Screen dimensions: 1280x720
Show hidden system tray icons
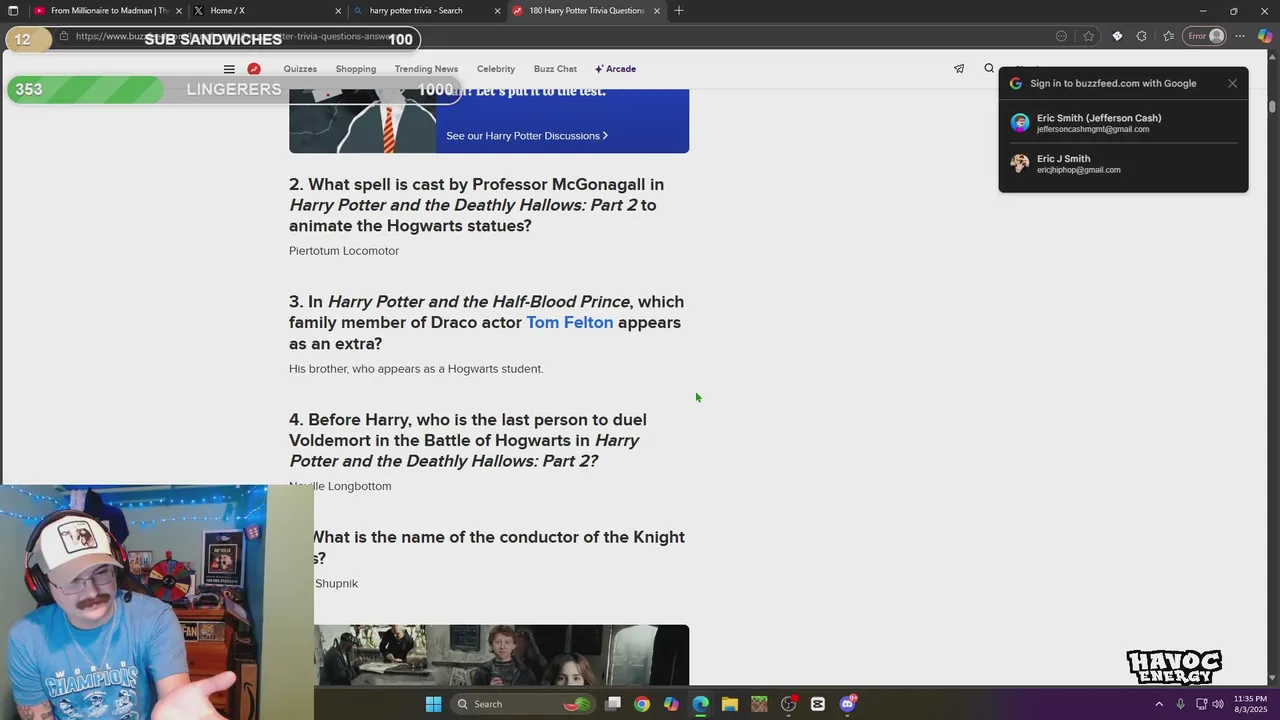(x=1159, y=704)
